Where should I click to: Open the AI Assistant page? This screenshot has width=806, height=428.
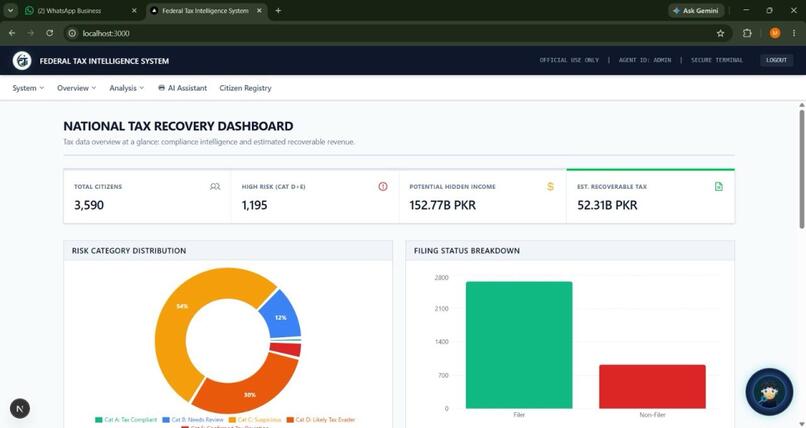coord(182,88)
